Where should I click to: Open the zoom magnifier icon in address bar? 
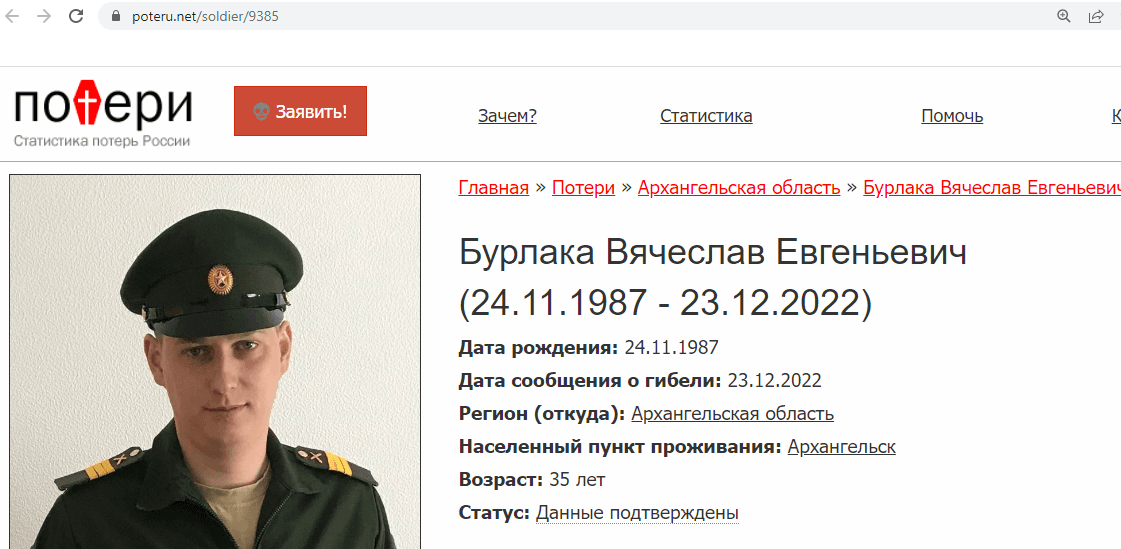pos(1064,16)
